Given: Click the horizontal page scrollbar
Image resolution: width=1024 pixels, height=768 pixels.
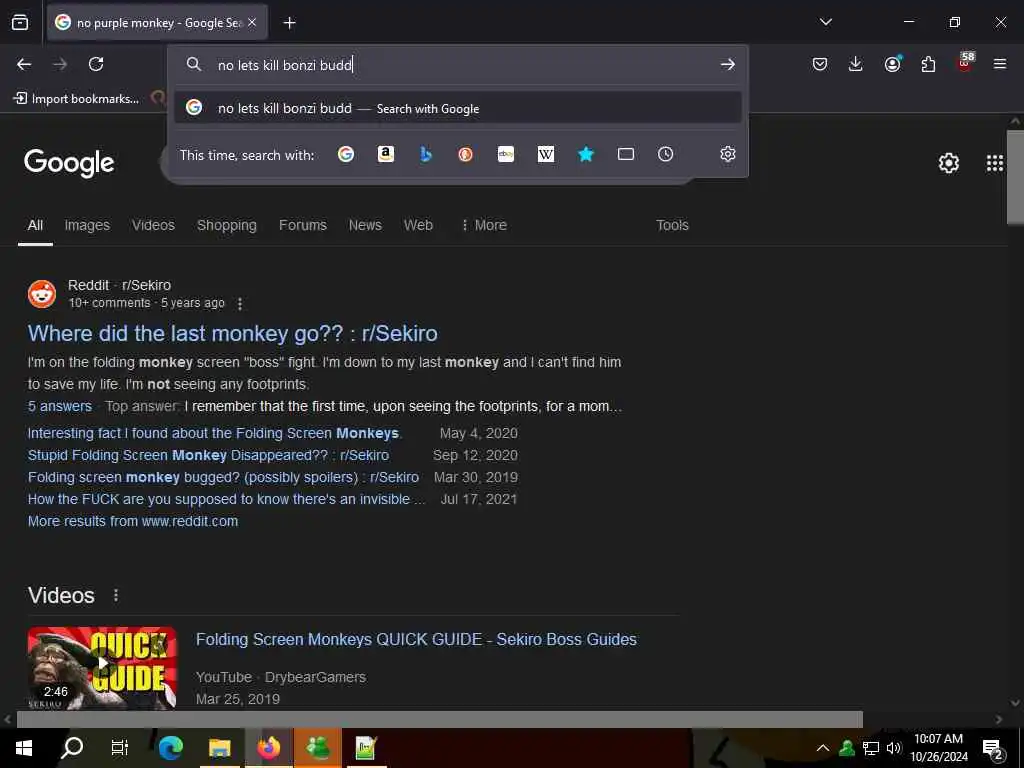Looking at the screenshot, I should click(440, 719).
